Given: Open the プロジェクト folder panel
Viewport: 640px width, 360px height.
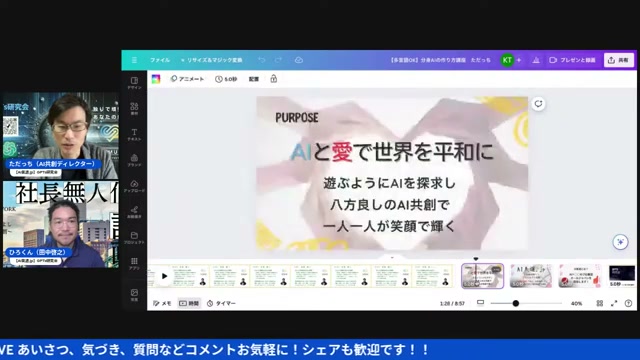Looking at the screenshot, I should pos(134,238).
